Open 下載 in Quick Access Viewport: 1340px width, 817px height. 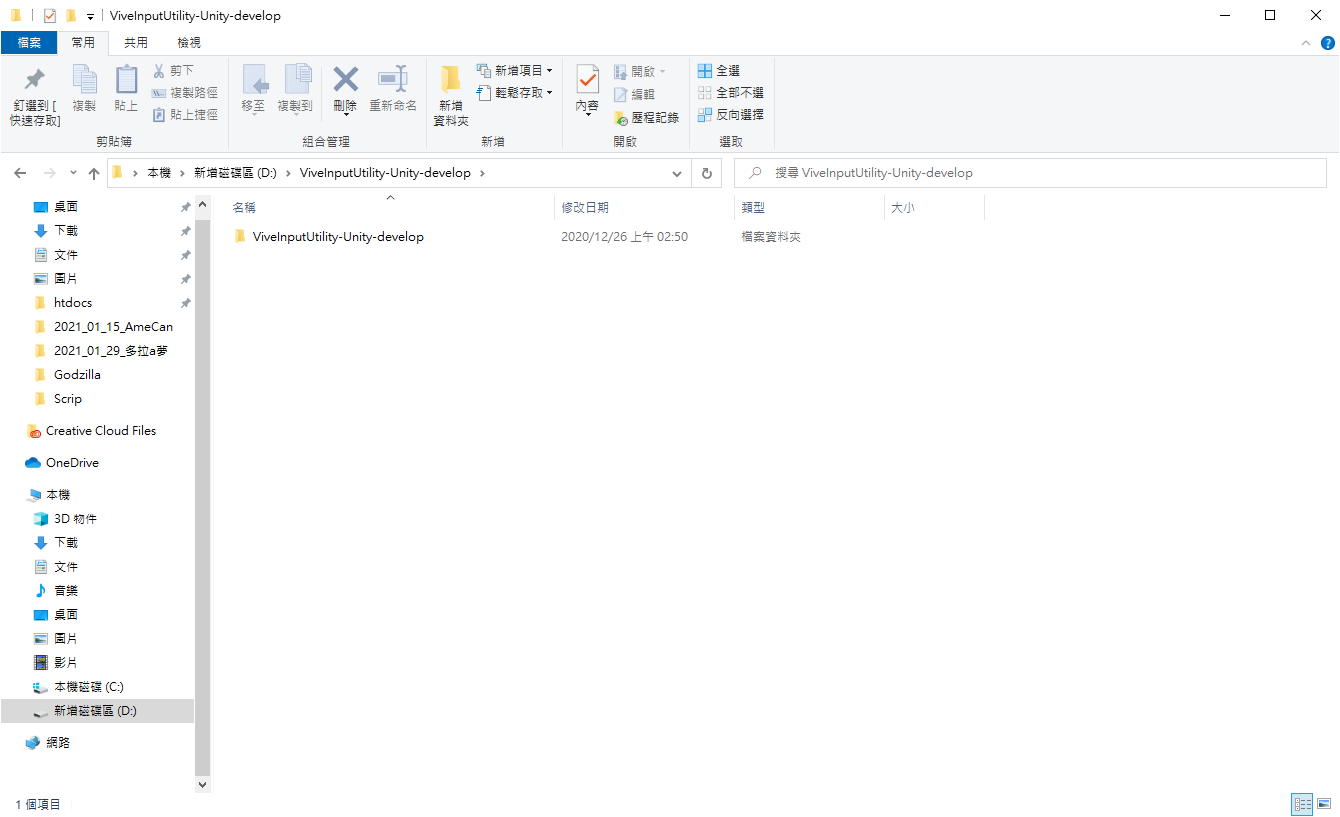66,231
